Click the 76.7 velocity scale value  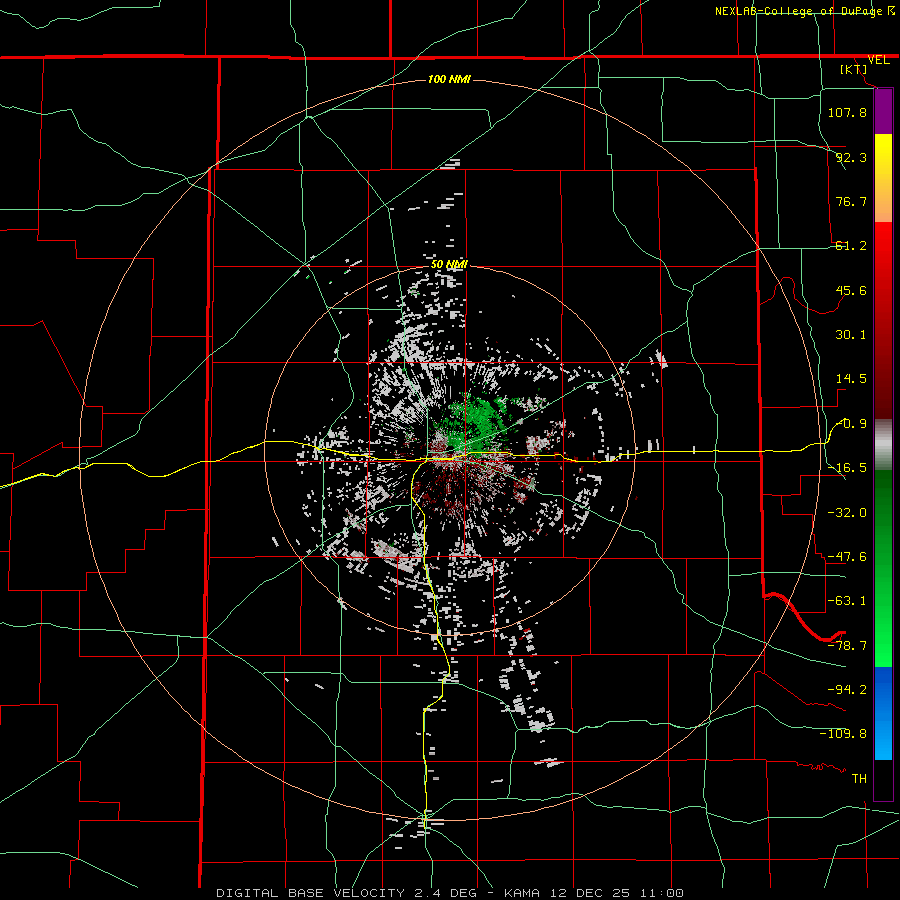pos(851,201)
